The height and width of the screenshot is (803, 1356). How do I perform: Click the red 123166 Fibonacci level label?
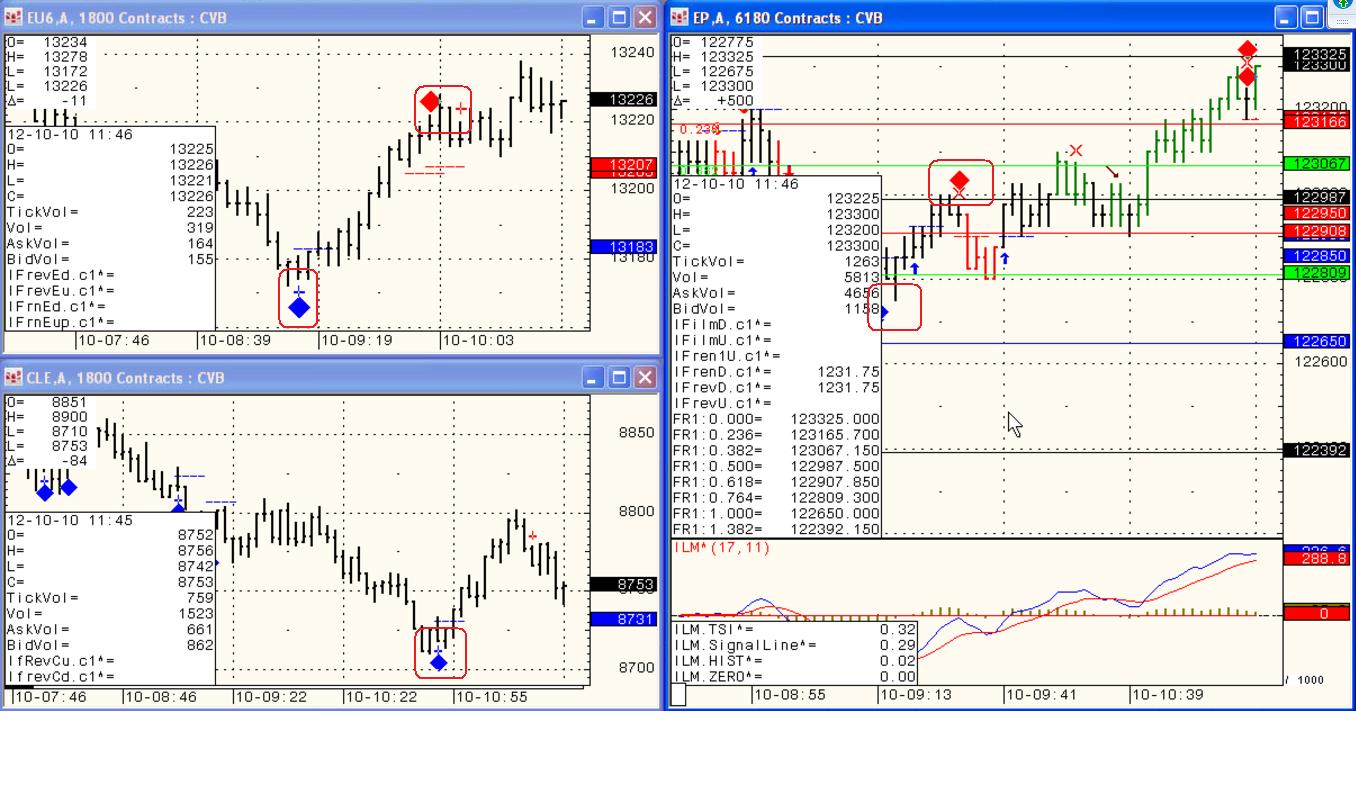click(x=1316, y=121)
